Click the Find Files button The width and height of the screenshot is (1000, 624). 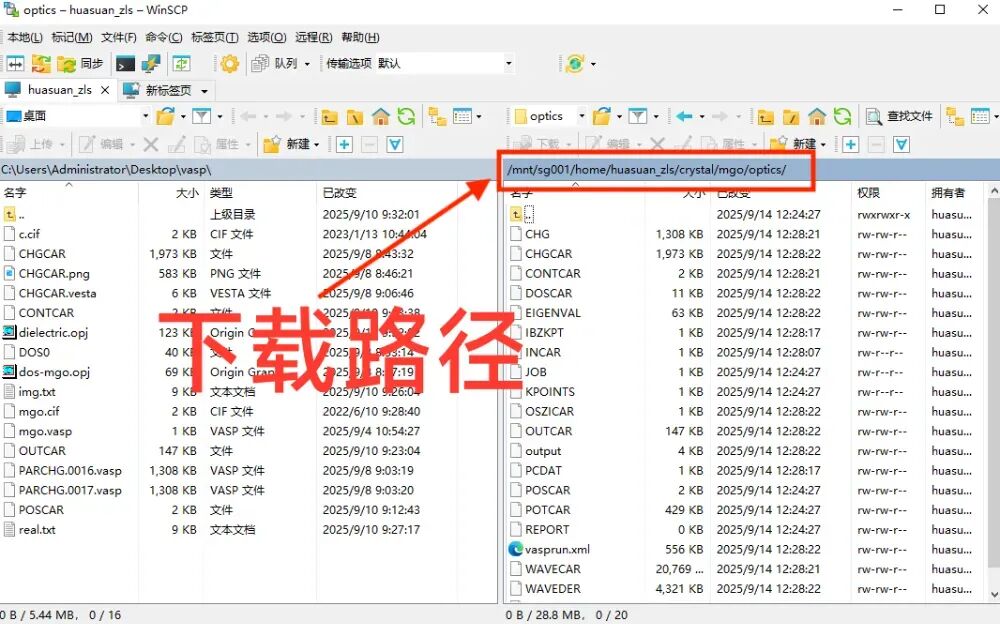point(899,116)
